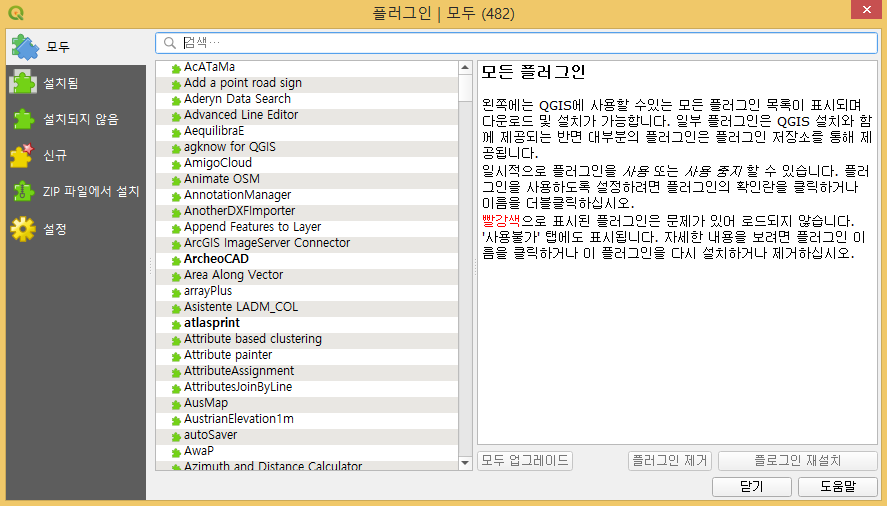Click the plugin icon beside arrayPlus
Image resolution: width=887 pixels, height=506 pixels.
point(176,293)
